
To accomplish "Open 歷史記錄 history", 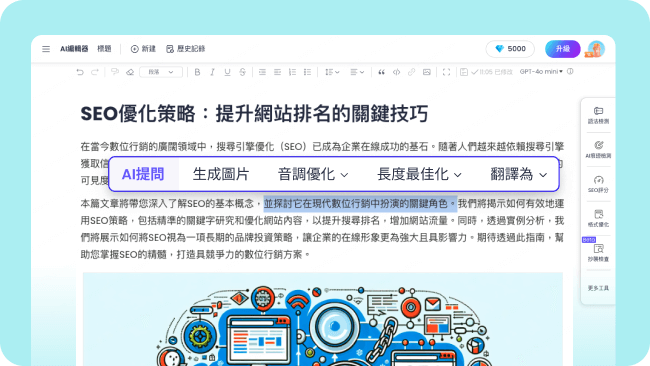I will (186, 49).
